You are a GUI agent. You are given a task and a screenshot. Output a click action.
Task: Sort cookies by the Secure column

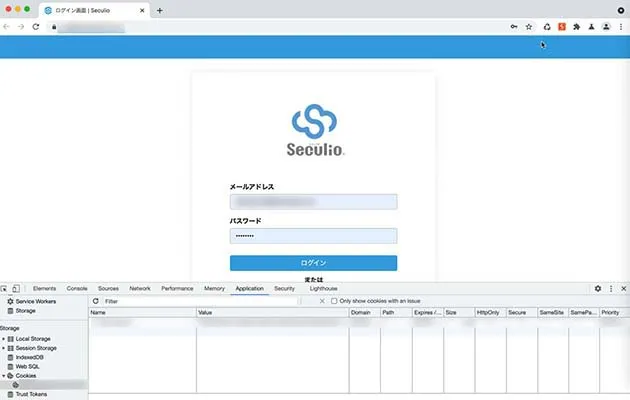[x=522, y=312]
